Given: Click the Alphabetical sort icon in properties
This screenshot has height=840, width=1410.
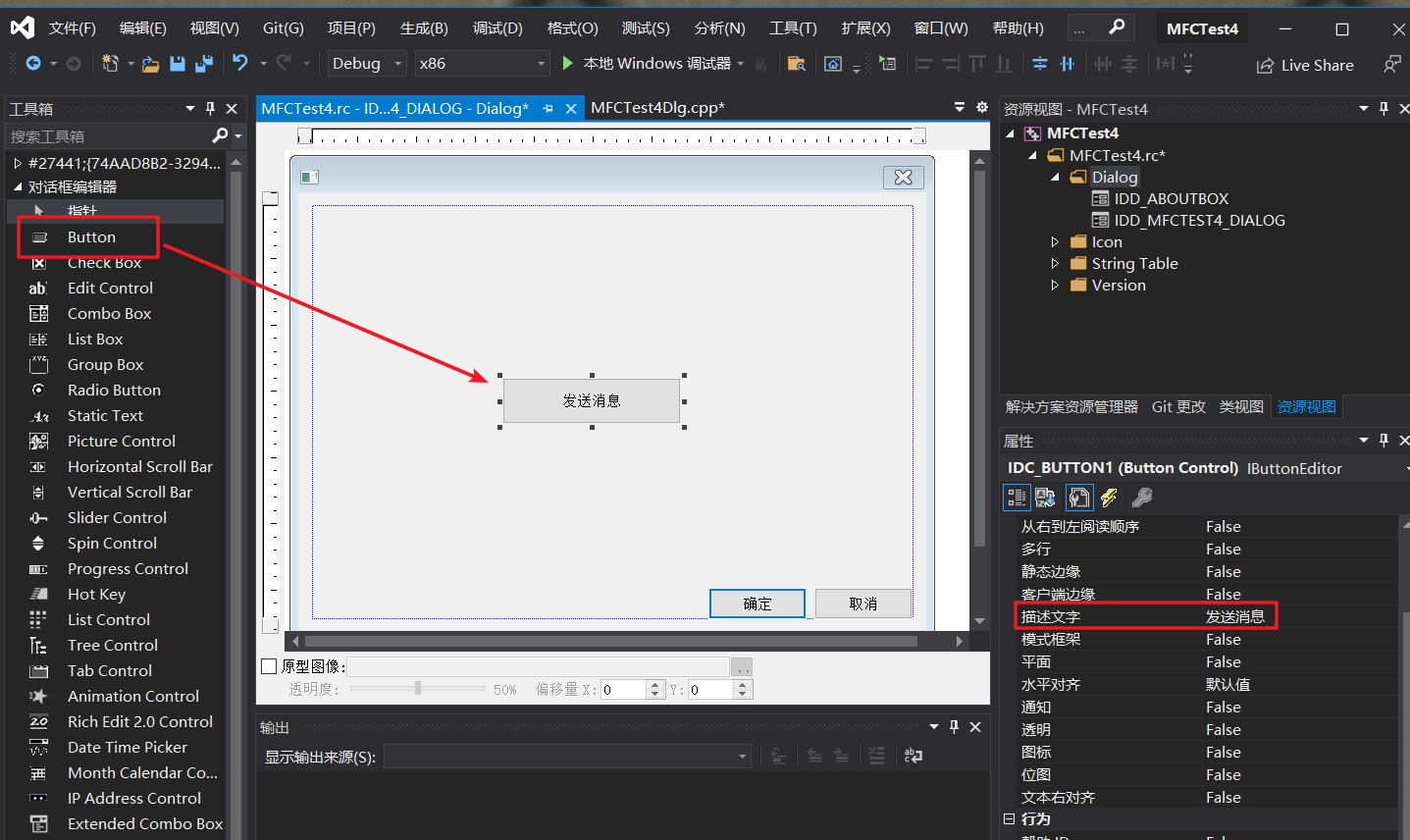Looking at the screenshot, I should (x=1046, y=498).
